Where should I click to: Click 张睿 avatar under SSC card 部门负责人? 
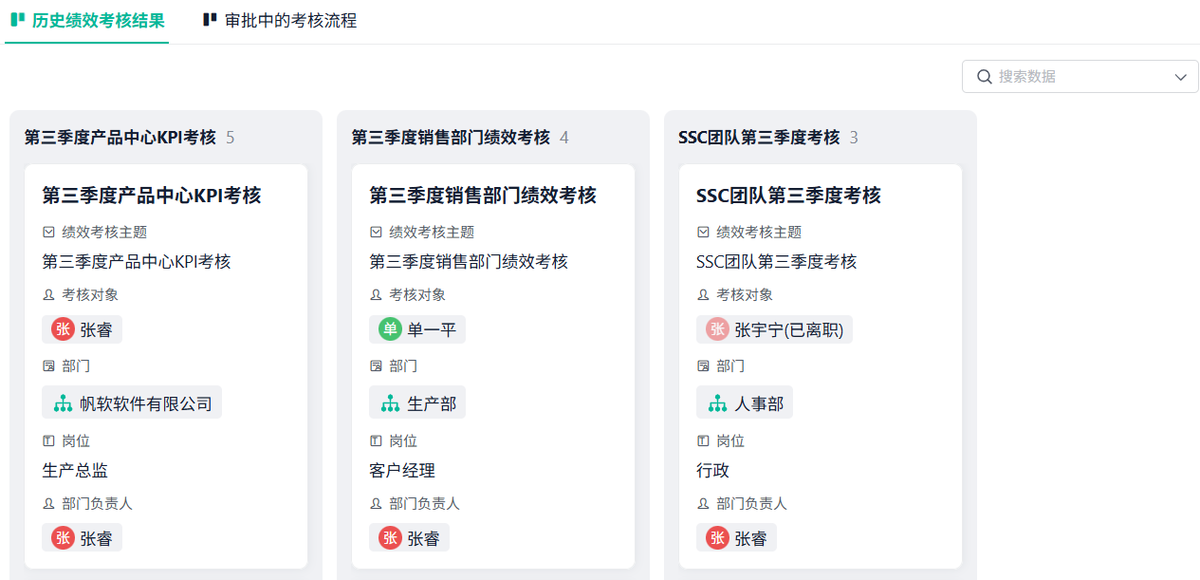(x=717, y=538)
